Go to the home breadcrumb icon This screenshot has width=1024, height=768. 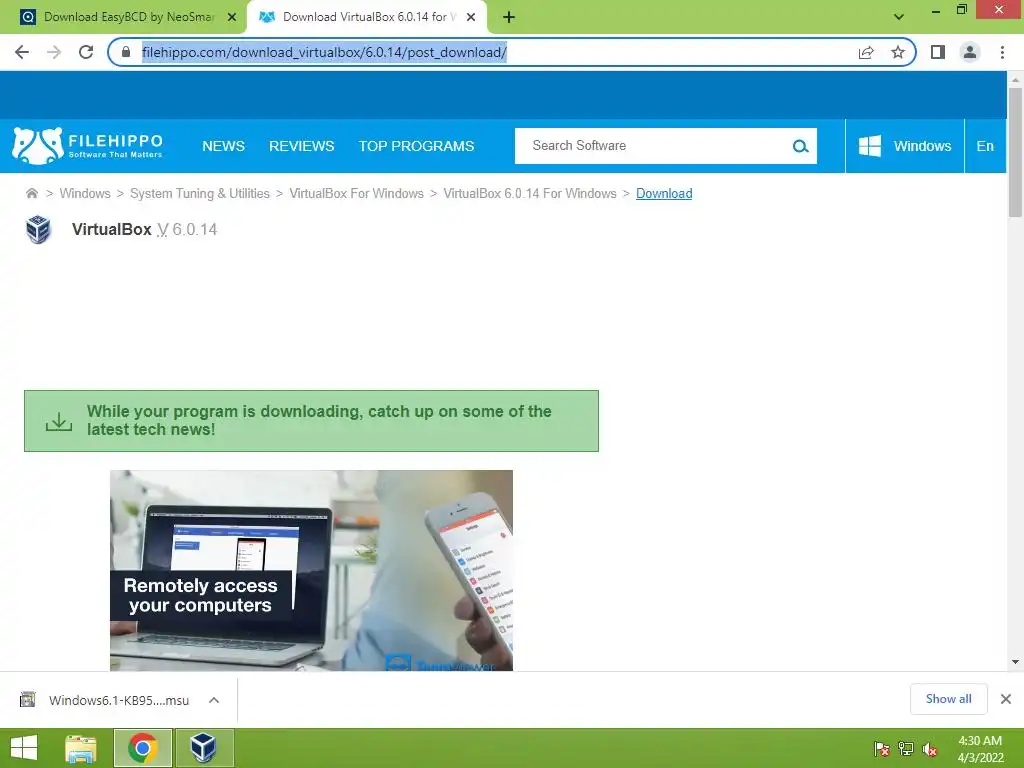[31, 193]
